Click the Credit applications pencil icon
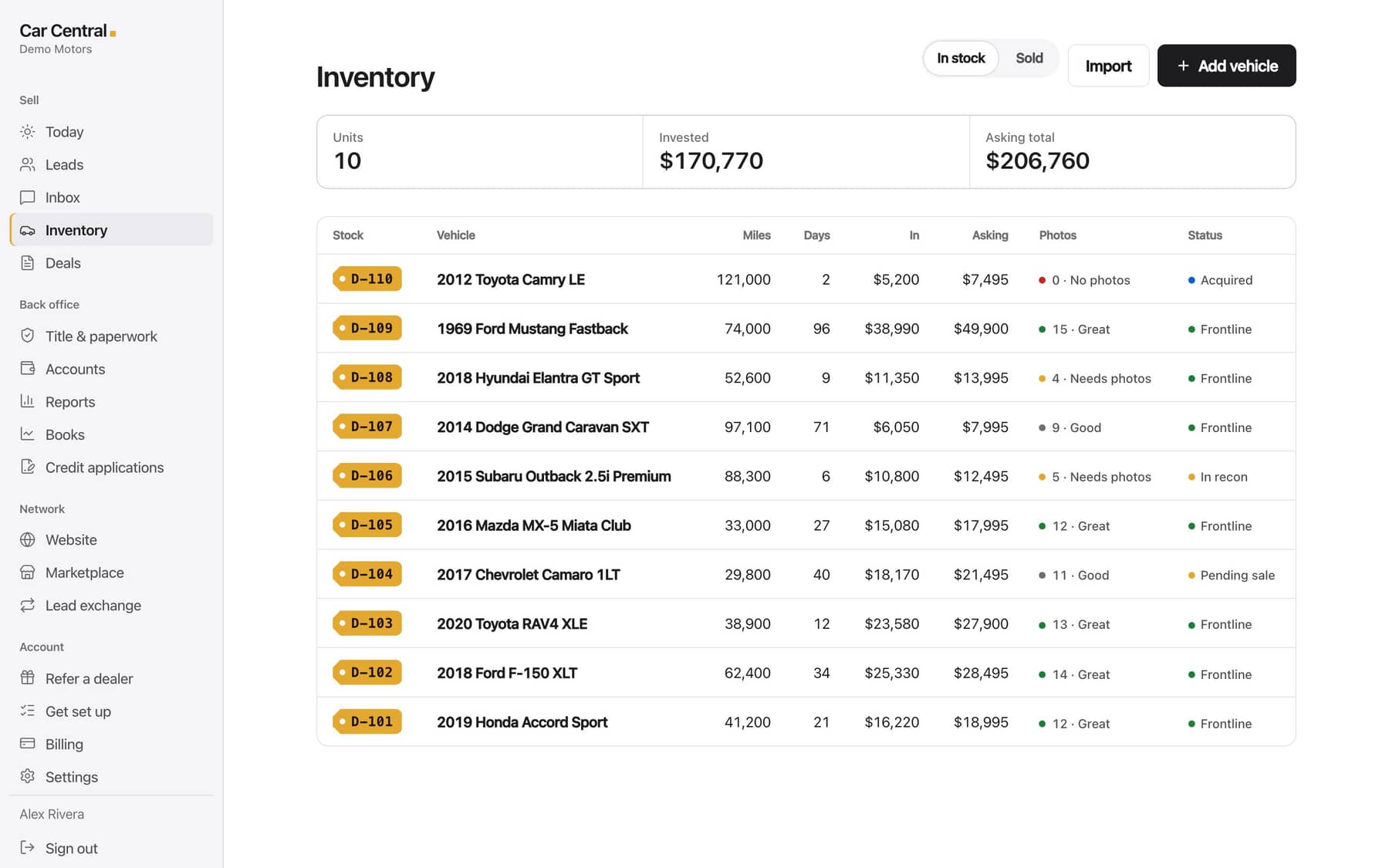Viewport: 1389px width, 868px height. pyautogui.click(x=28, y=467)
